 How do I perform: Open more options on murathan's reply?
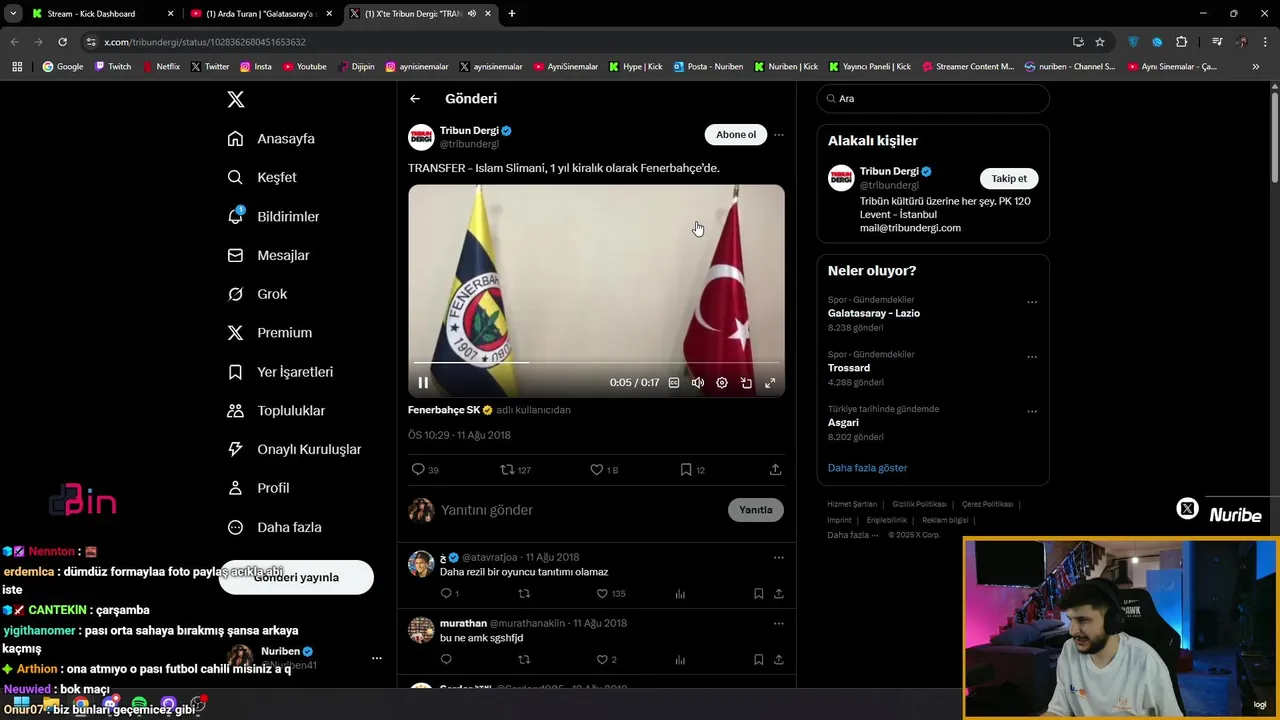(x=778, y=623)
